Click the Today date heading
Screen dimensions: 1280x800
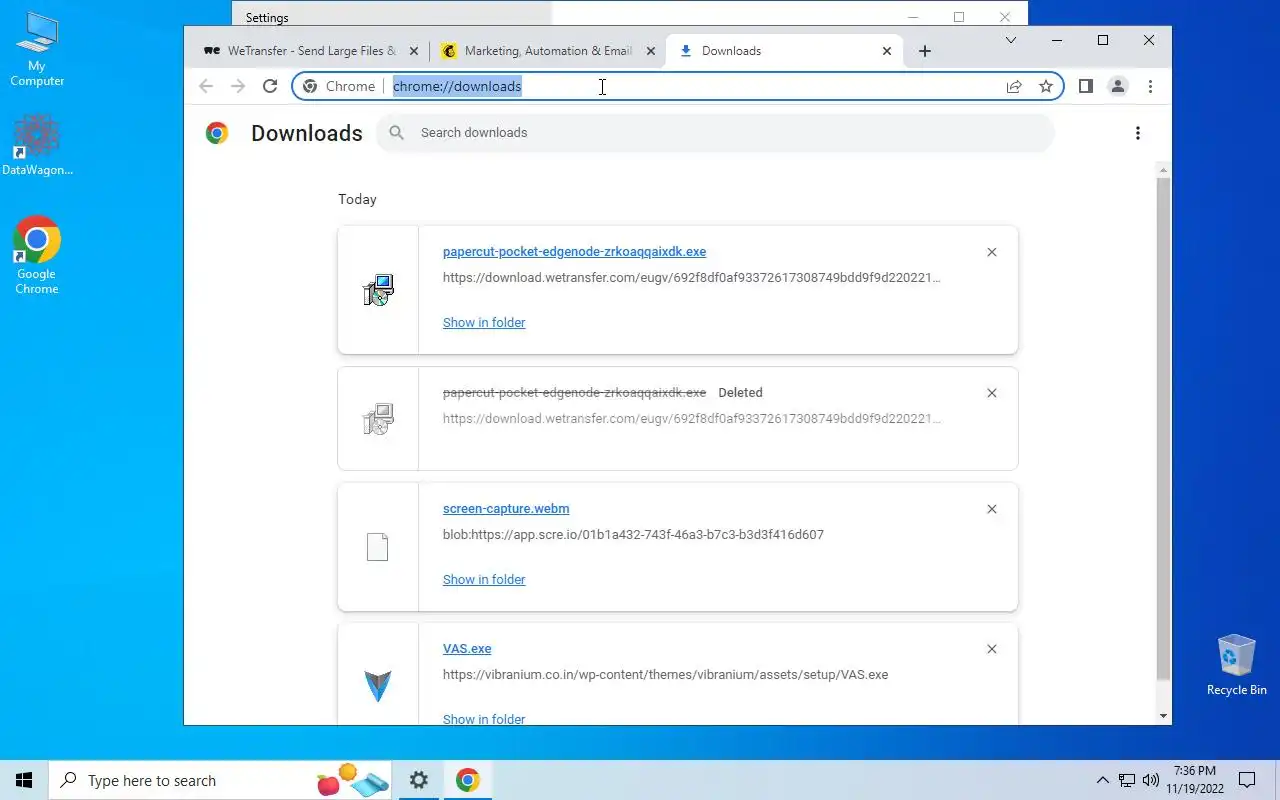click(357, 199)
